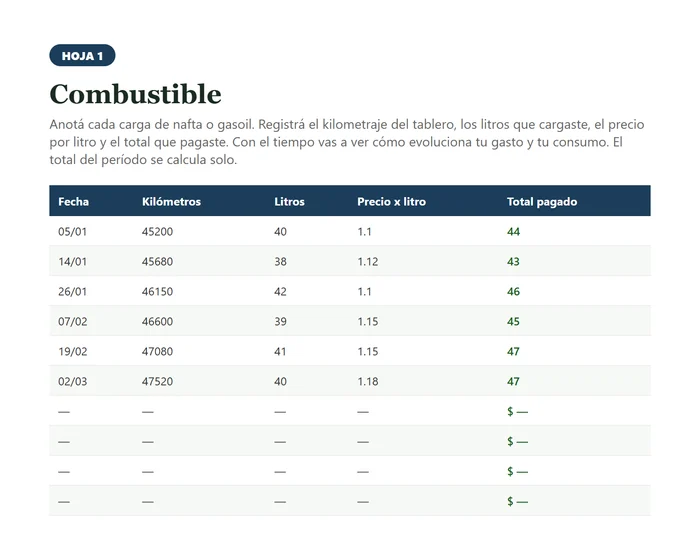
Task: Click the date cell 14/01
Action: tap(72, 261)
